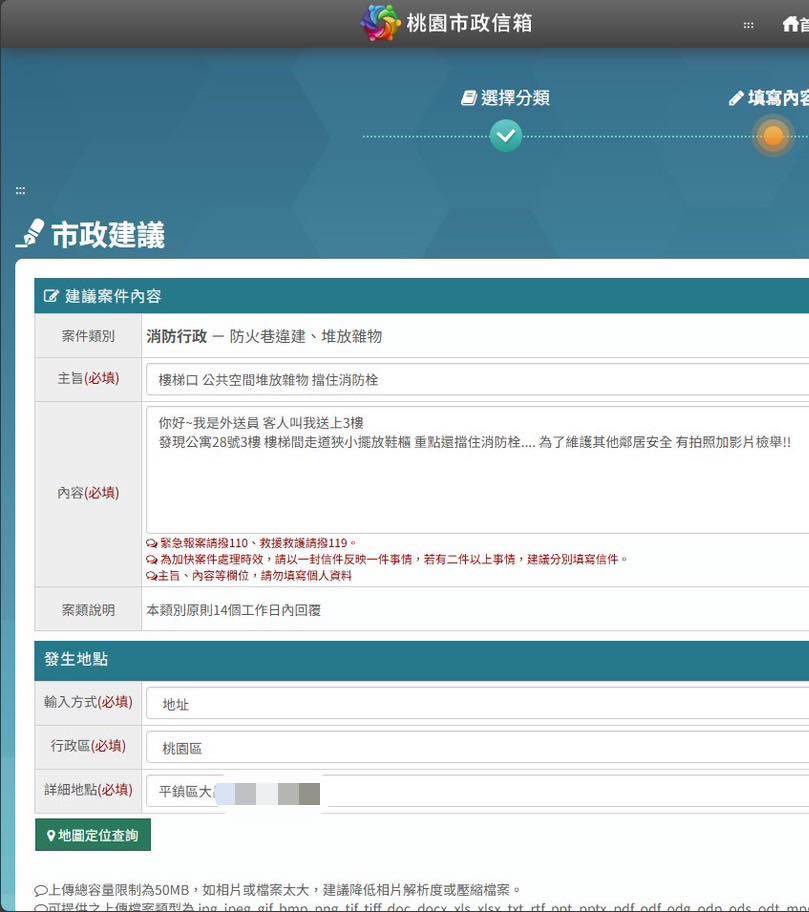This screenshot has width=809, height=912.
Task: Click the completed 選擇分類 checkmark step circle
Action: (506, 135)
